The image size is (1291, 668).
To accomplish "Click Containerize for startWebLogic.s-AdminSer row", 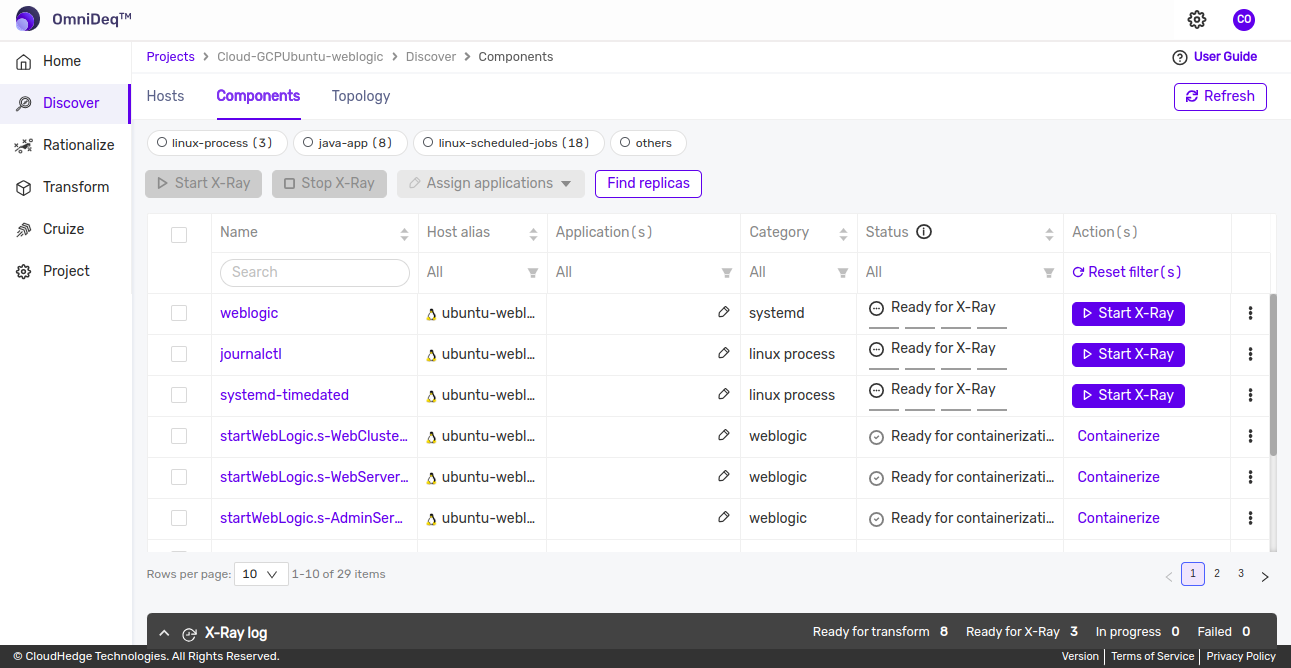I will click(1118, 518).
